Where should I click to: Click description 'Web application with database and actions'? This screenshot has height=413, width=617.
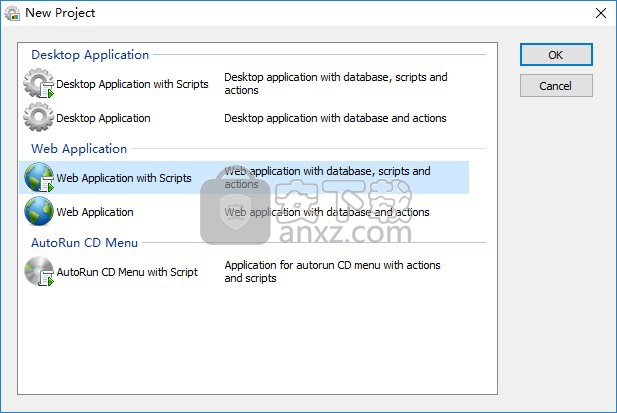coord(327,212)
